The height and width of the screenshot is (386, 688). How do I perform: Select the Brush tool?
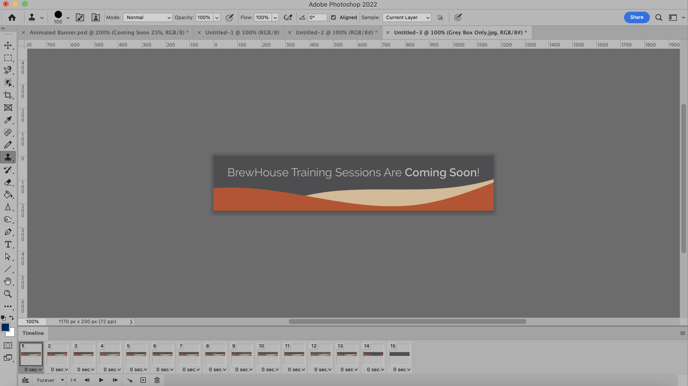tap(8, 145)
